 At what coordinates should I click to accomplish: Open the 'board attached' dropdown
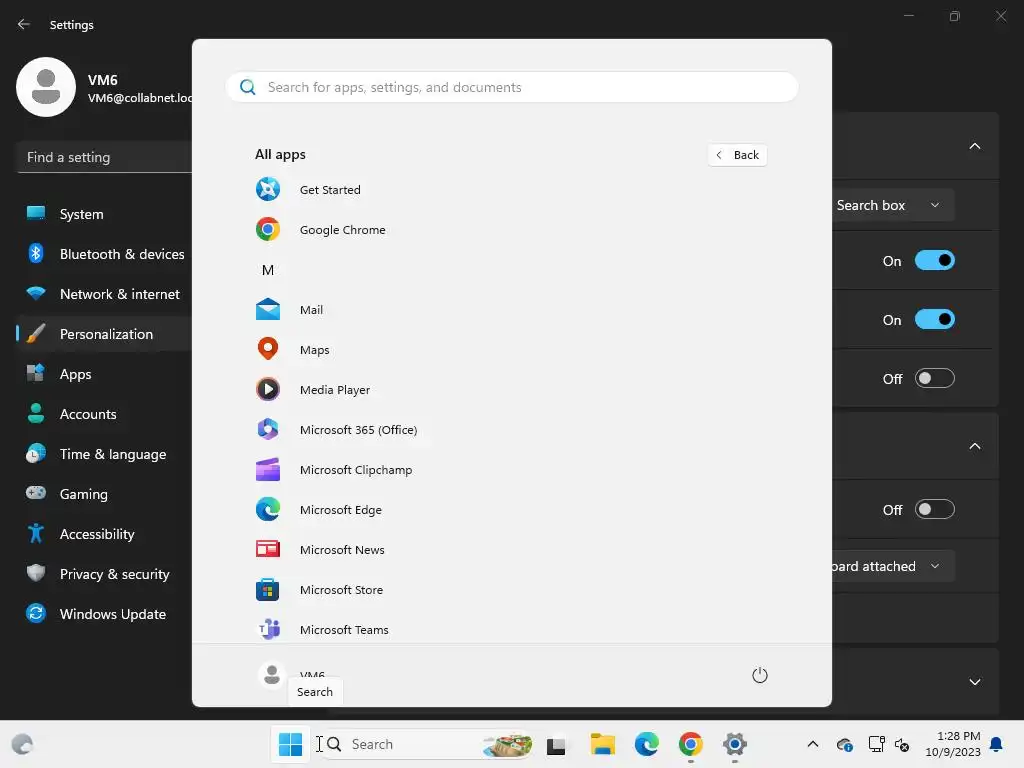(x=892, y=566)
